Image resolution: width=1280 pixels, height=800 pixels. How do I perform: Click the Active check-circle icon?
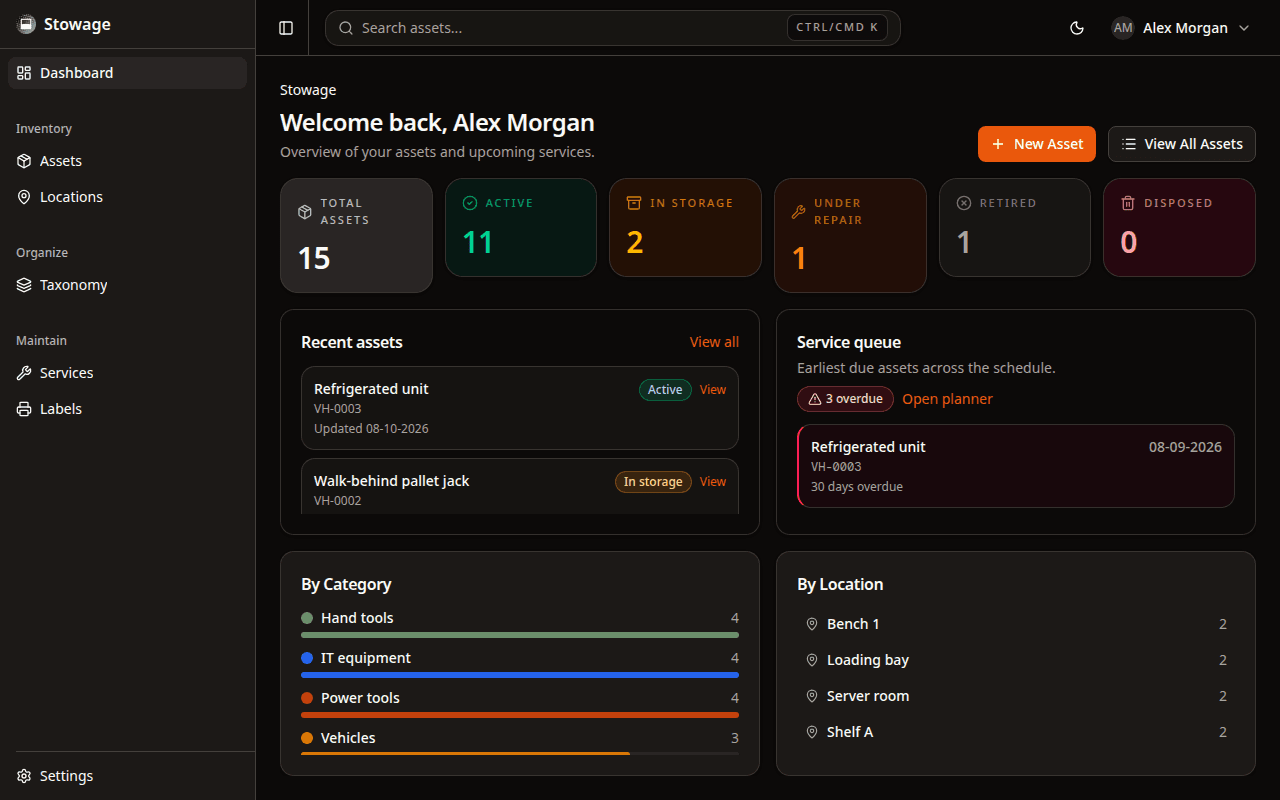tap(470, 203)
